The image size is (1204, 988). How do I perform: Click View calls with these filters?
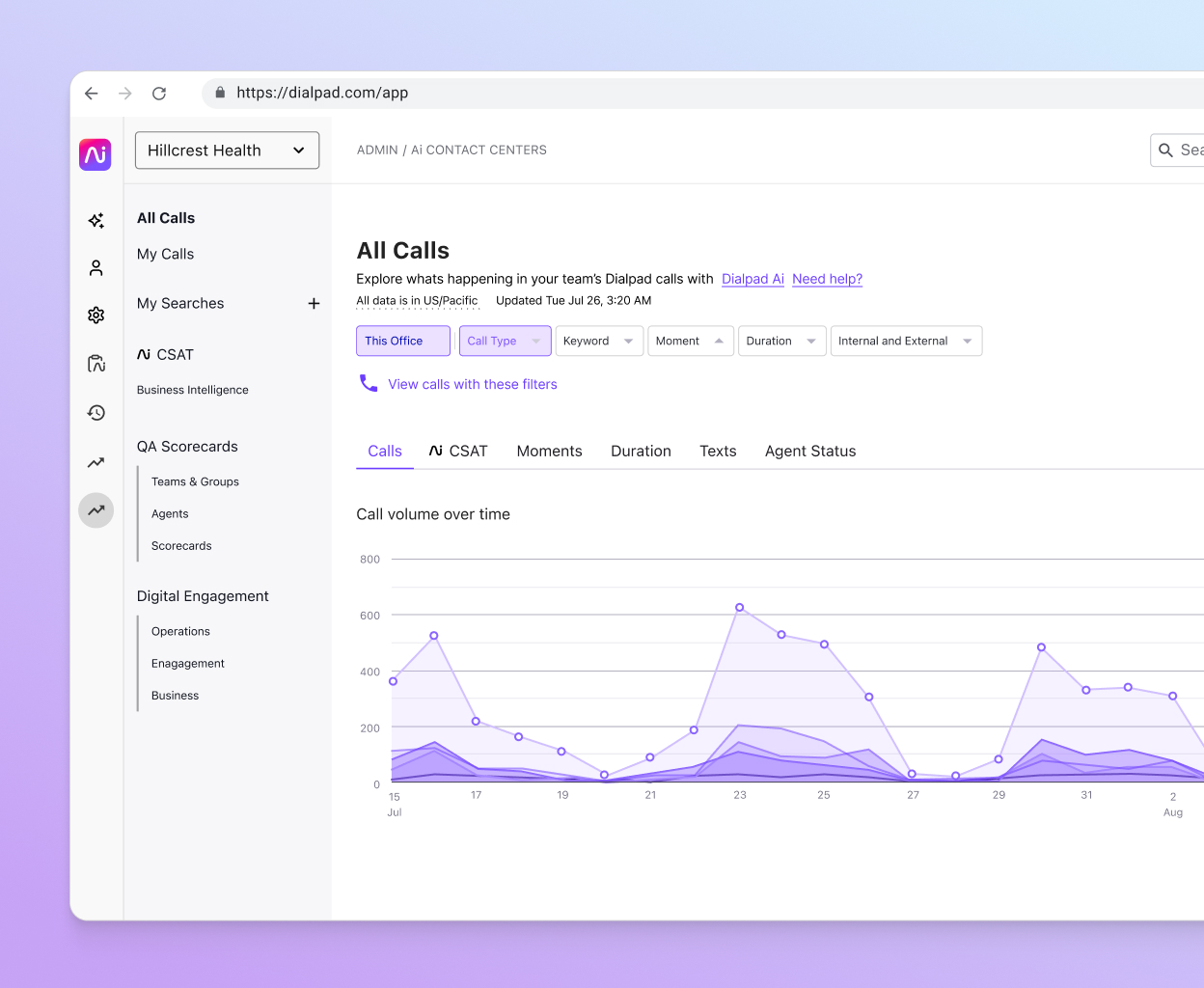tap(472, 384)
